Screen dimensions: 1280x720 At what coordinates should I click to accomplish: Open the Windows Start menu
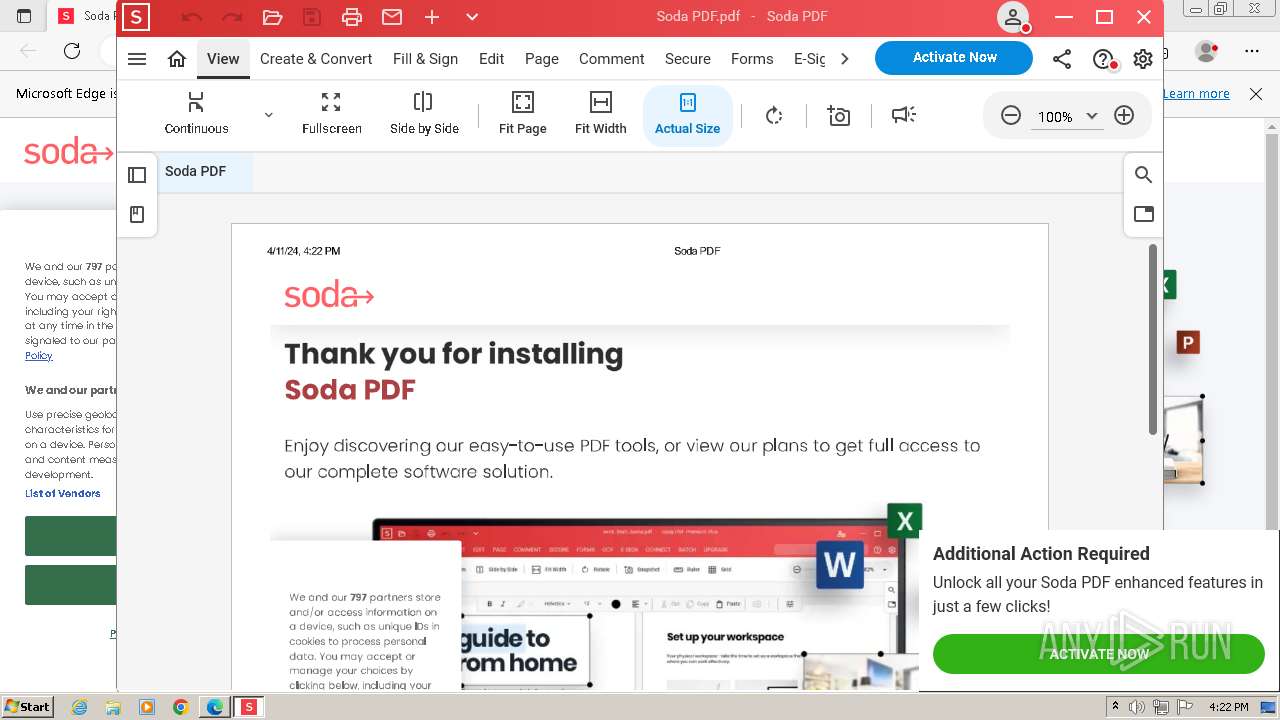pos(28,706)
